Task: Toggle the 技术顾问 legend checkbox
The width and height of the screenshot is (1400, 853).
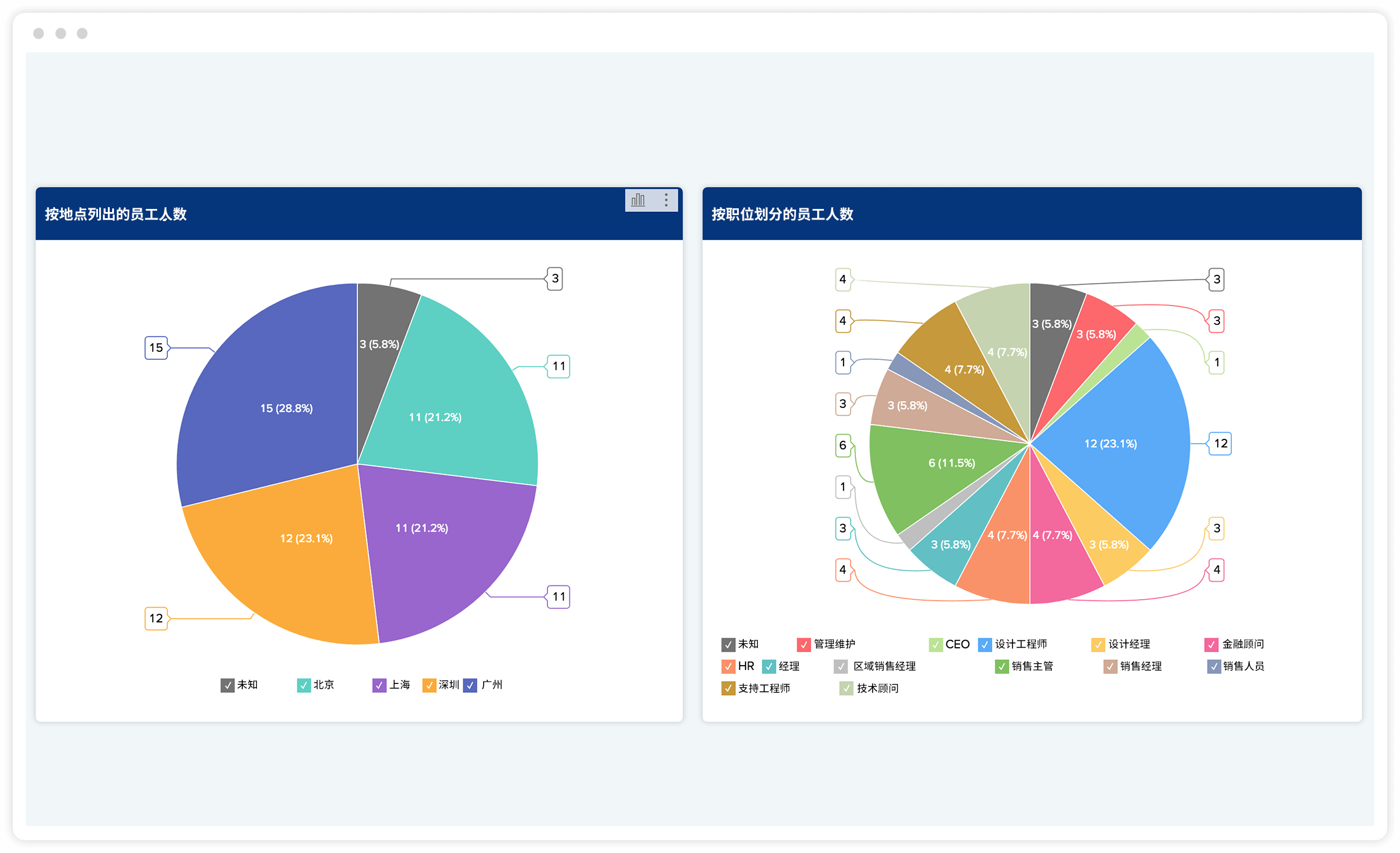Action: (847, 689)
